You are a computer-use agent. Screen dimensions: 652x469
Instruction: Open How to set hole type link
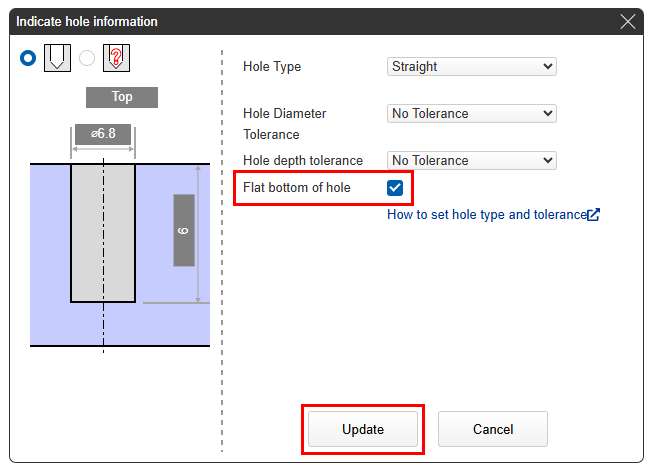point(486,214)
